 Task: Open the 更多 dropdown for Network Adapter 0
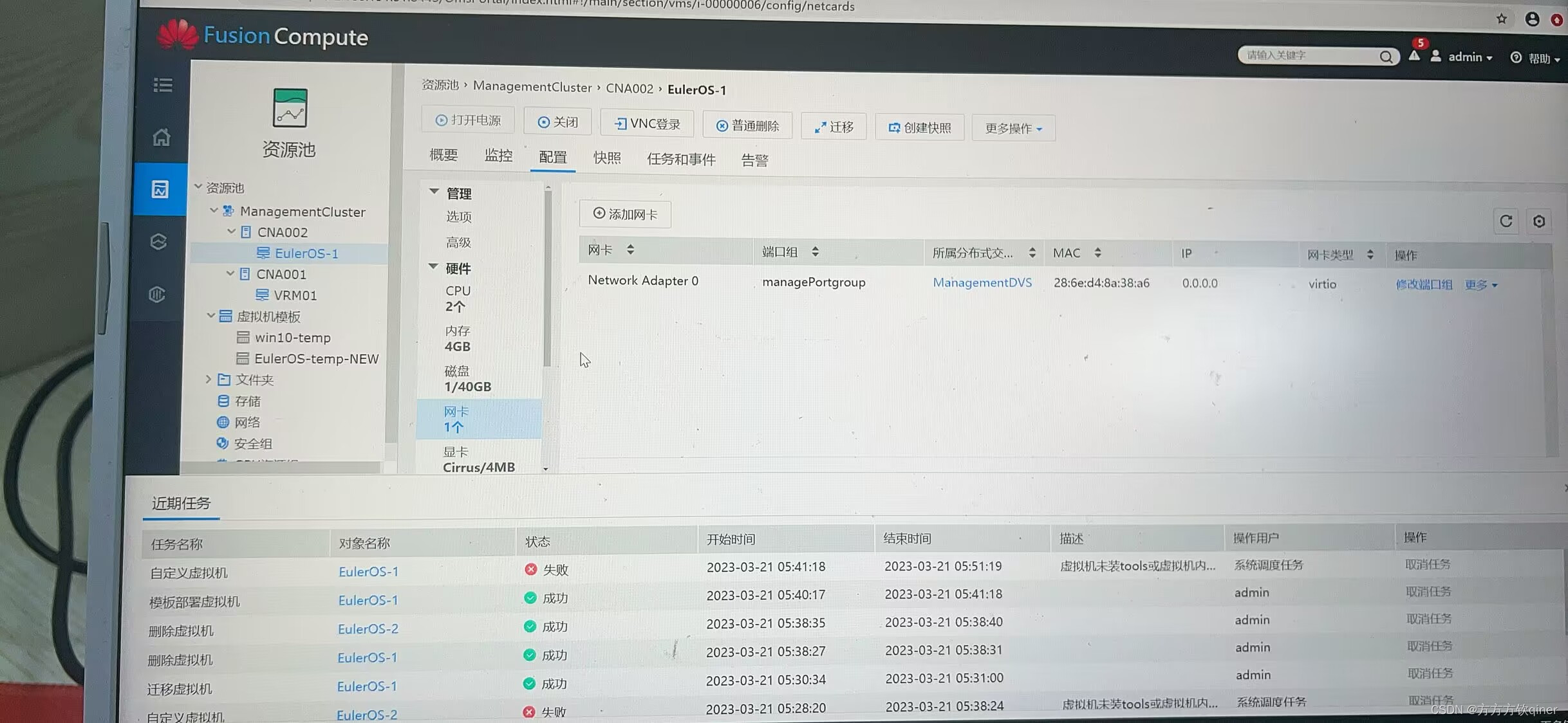tap(1481, 285)
